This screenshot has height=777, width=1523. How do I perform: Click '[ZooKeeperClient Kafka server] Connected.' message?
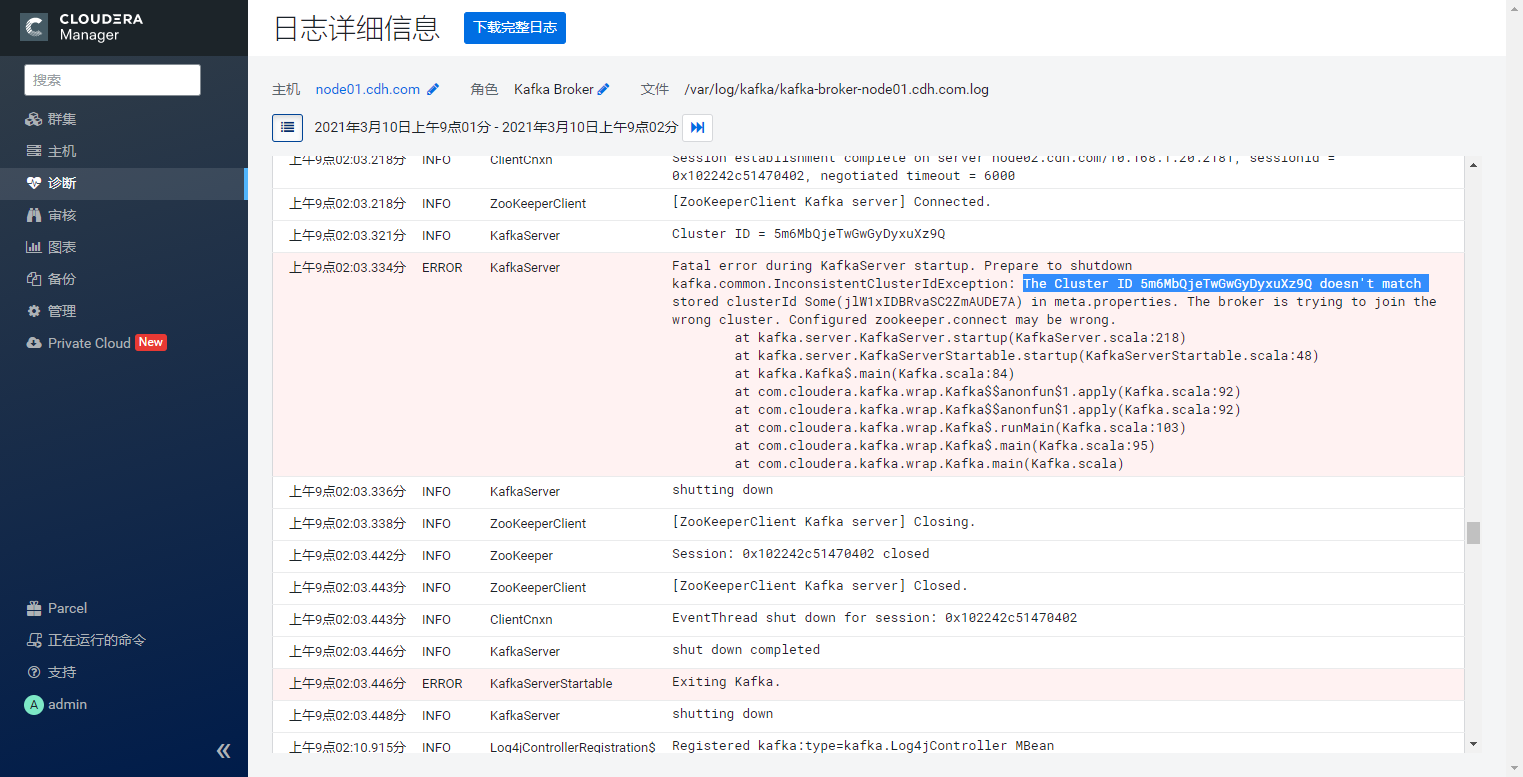[x=831, y=202]
